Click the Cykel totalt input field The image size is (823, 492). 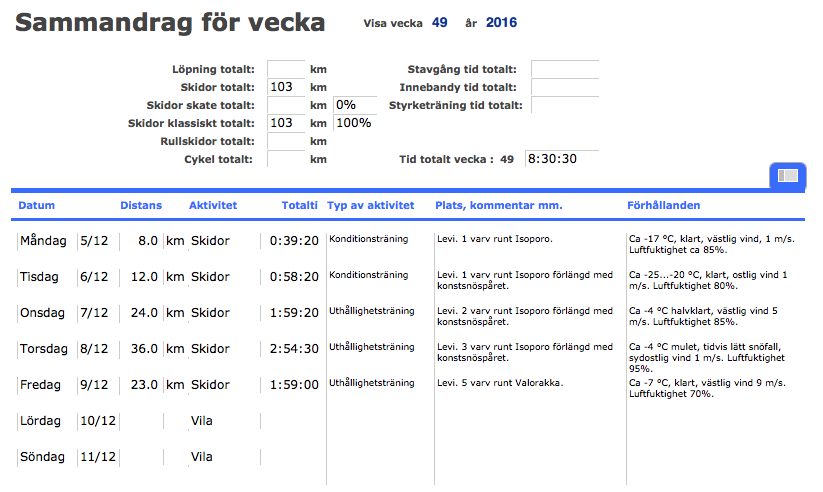286,159
